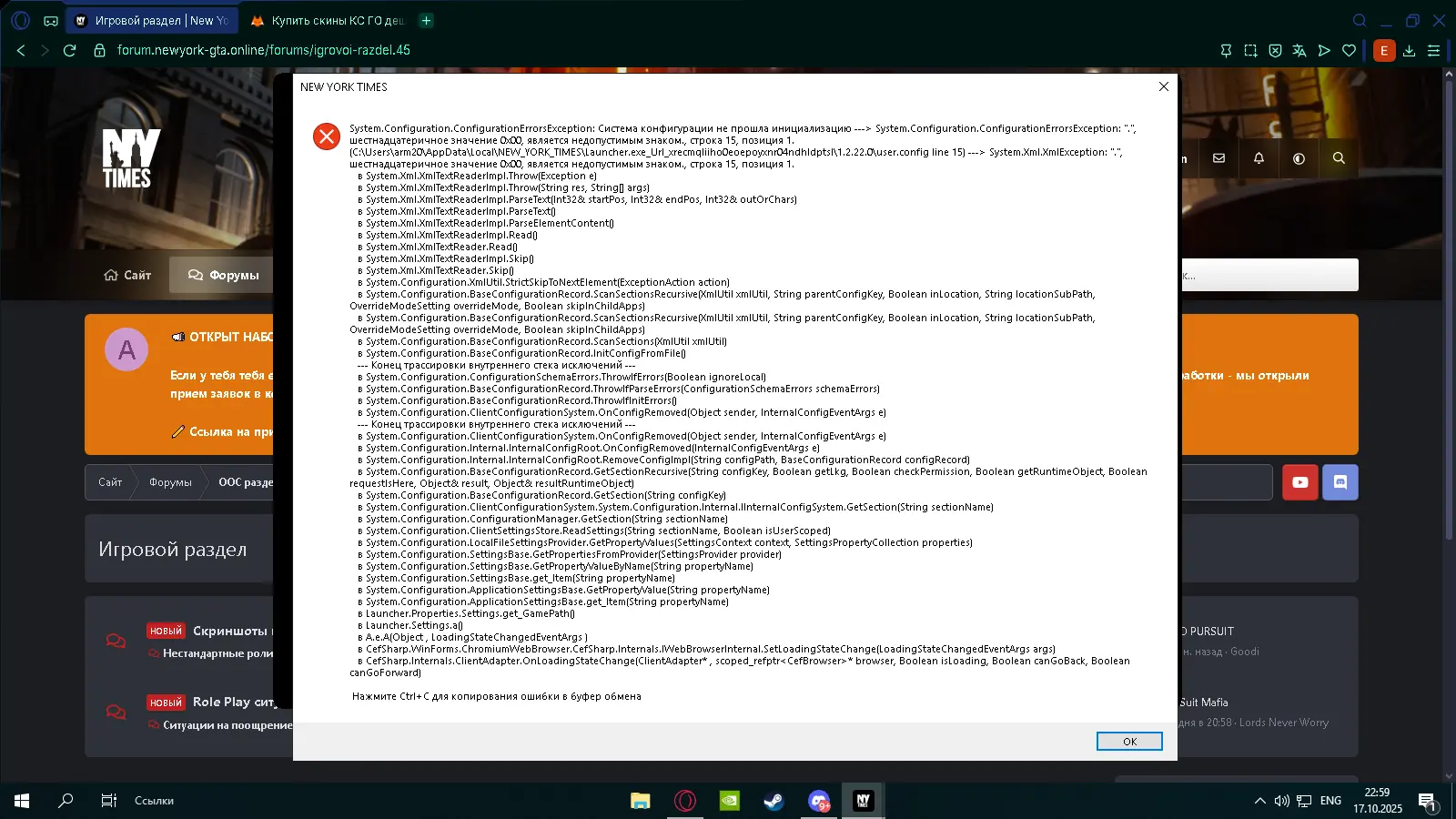Viewport: 1456px width, 819px height.
Task: Expand hidden system tray icons
Action: pyautogui.click(x=1259, y=801)
